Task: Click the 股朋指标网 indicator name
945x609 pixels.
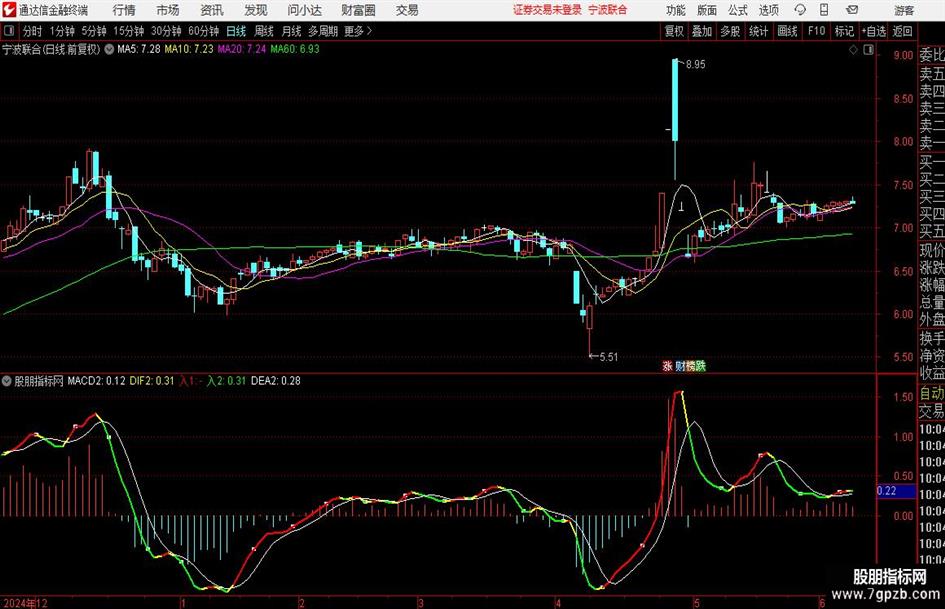Action: point(39,381)
